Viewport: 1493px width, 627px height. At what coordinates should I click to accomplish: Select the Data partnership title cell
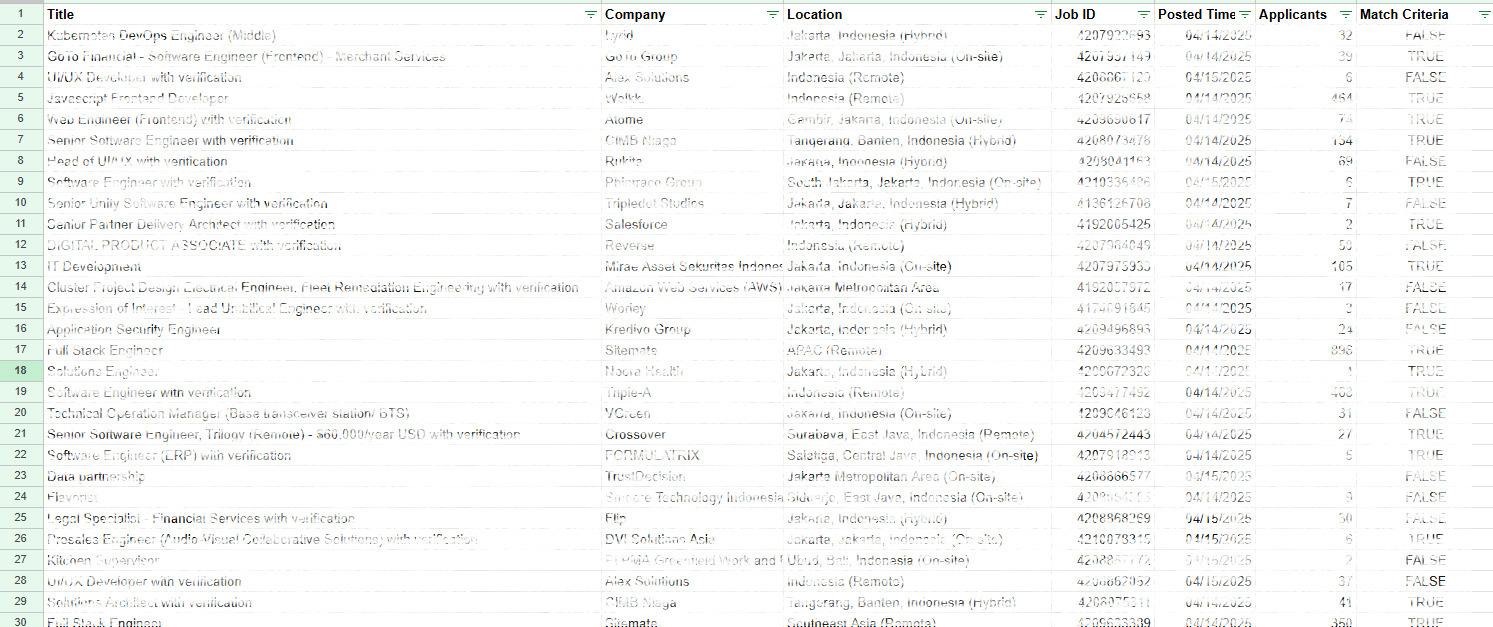[322, 476]
